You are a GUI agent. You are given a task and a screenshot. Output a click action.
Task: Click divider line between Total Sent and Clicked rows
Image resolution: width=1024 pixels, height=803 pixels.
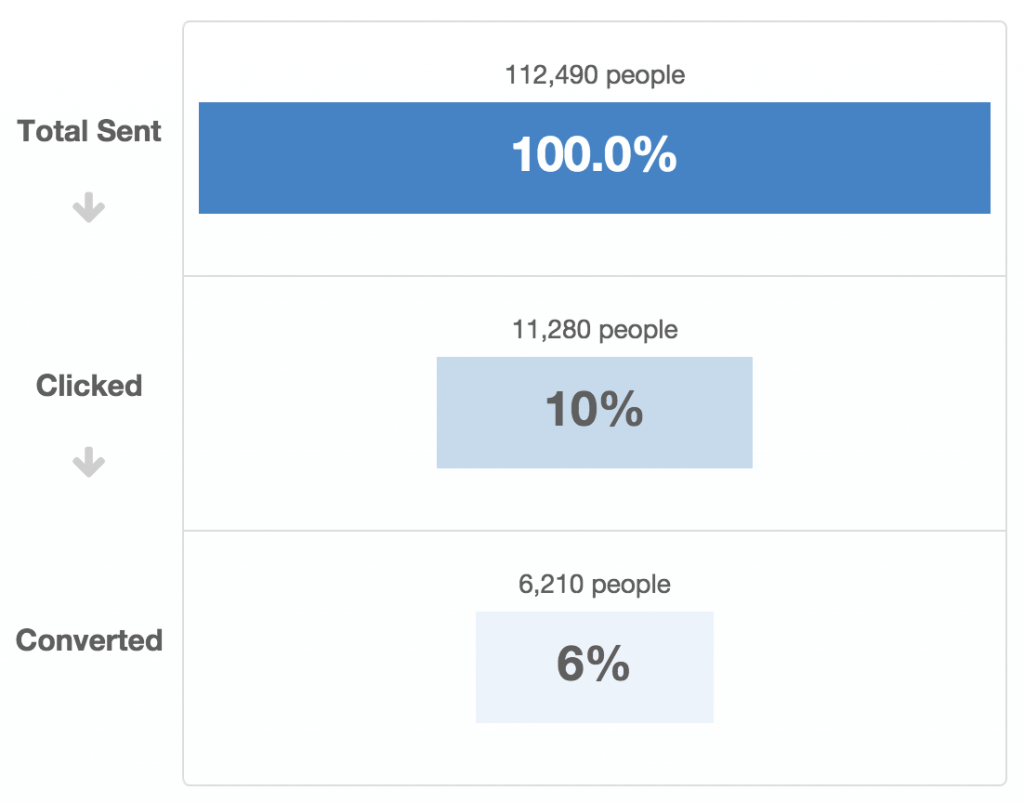(595, 275)
